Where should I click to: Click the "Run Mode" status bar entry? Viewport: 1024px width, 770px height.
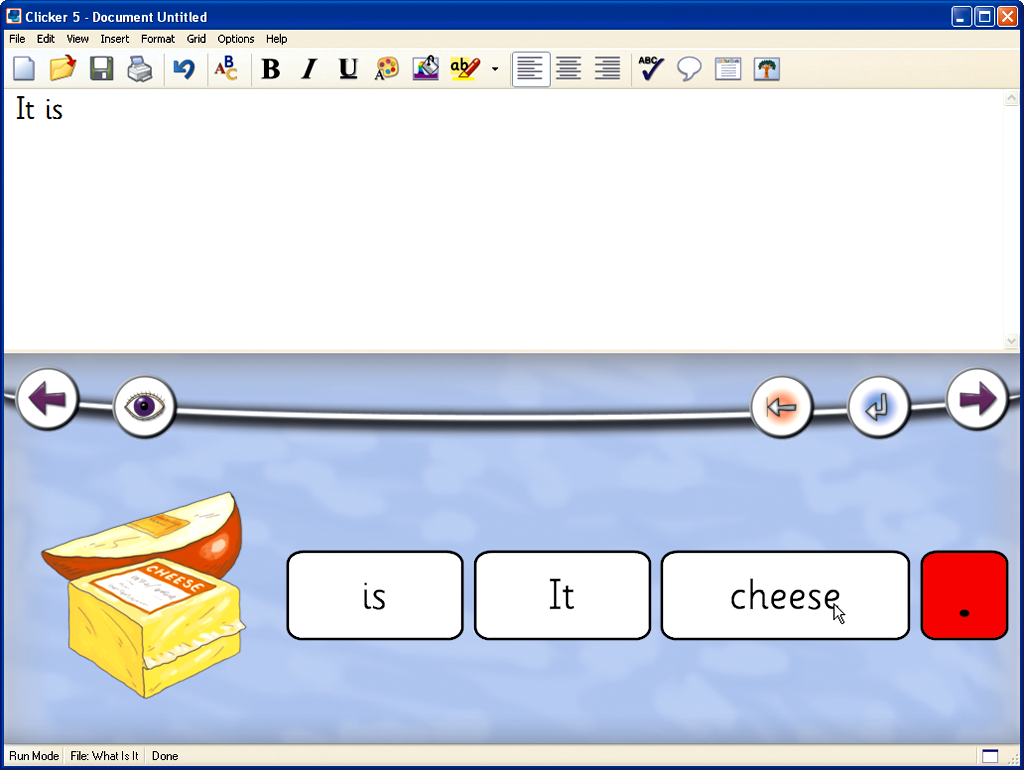point(34,756)
